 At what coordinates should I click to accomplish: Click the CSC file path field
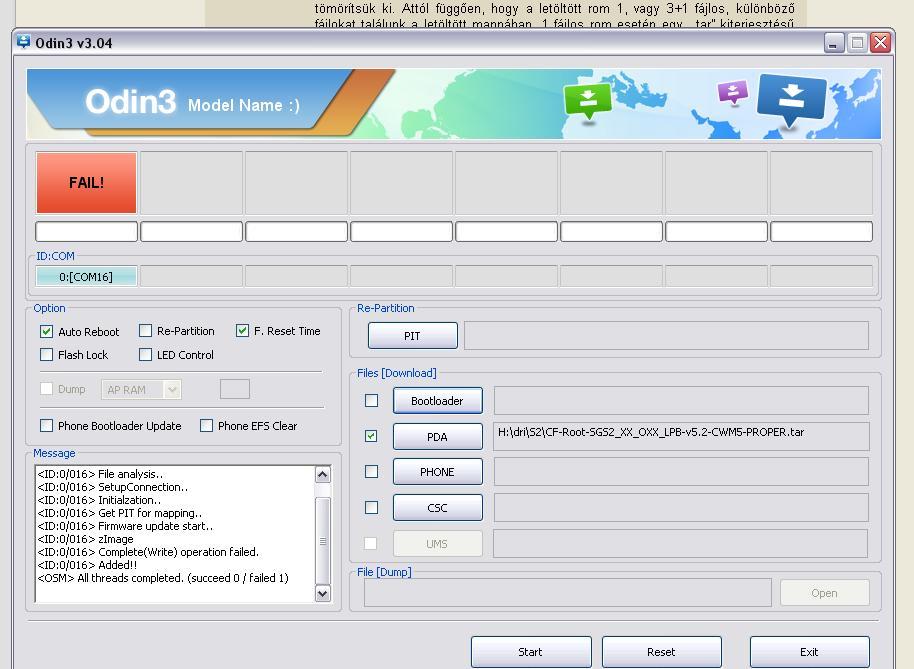coord(681,508)
